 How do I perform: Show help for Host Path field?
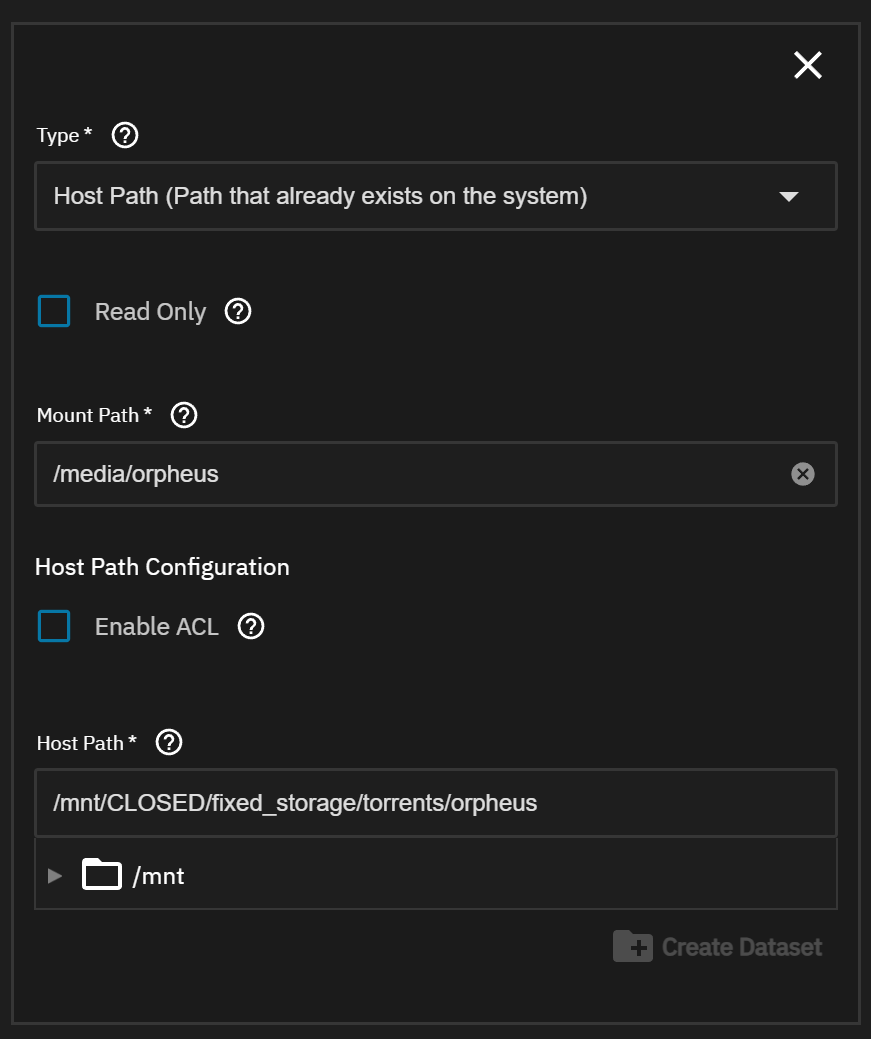coord(170,742)
